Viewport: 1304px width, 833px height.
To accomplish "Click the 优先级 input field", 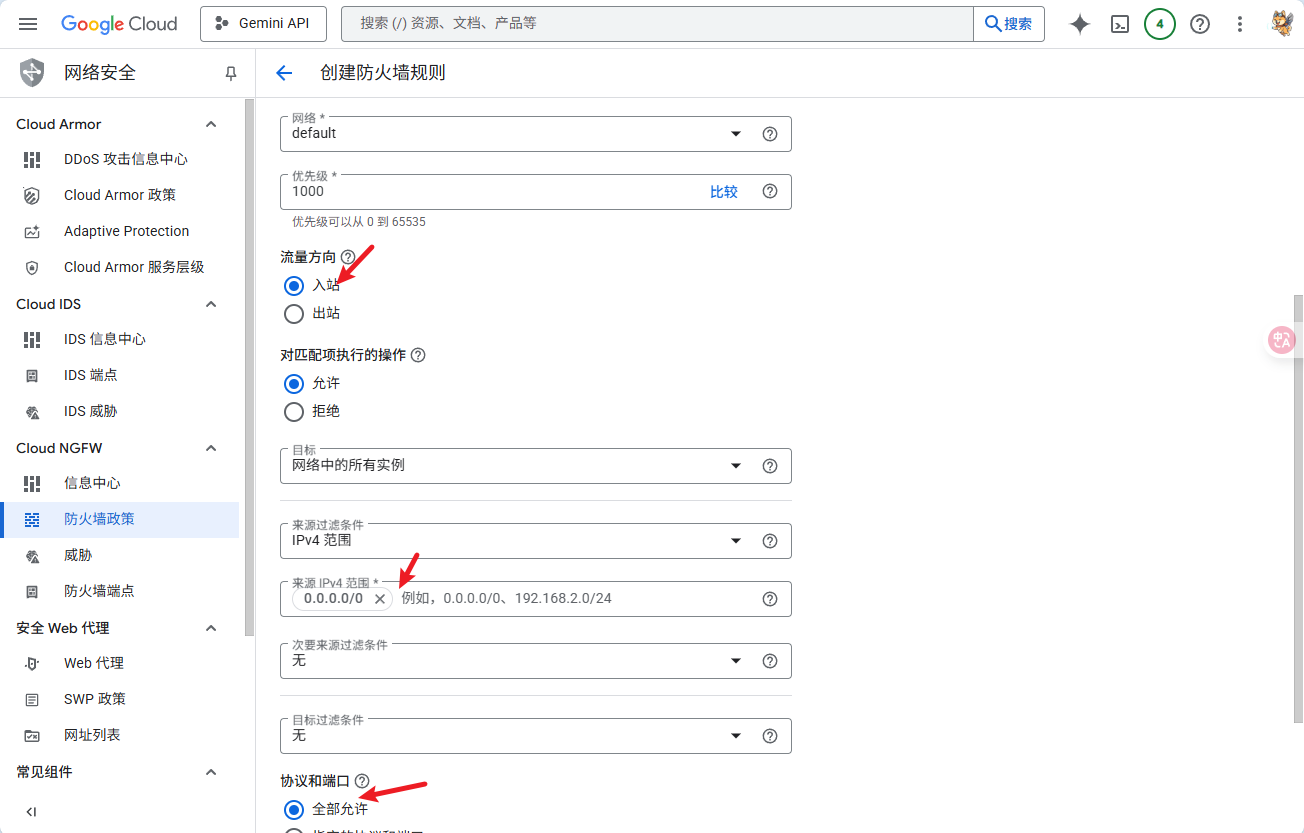I will [x=490, y=192].
